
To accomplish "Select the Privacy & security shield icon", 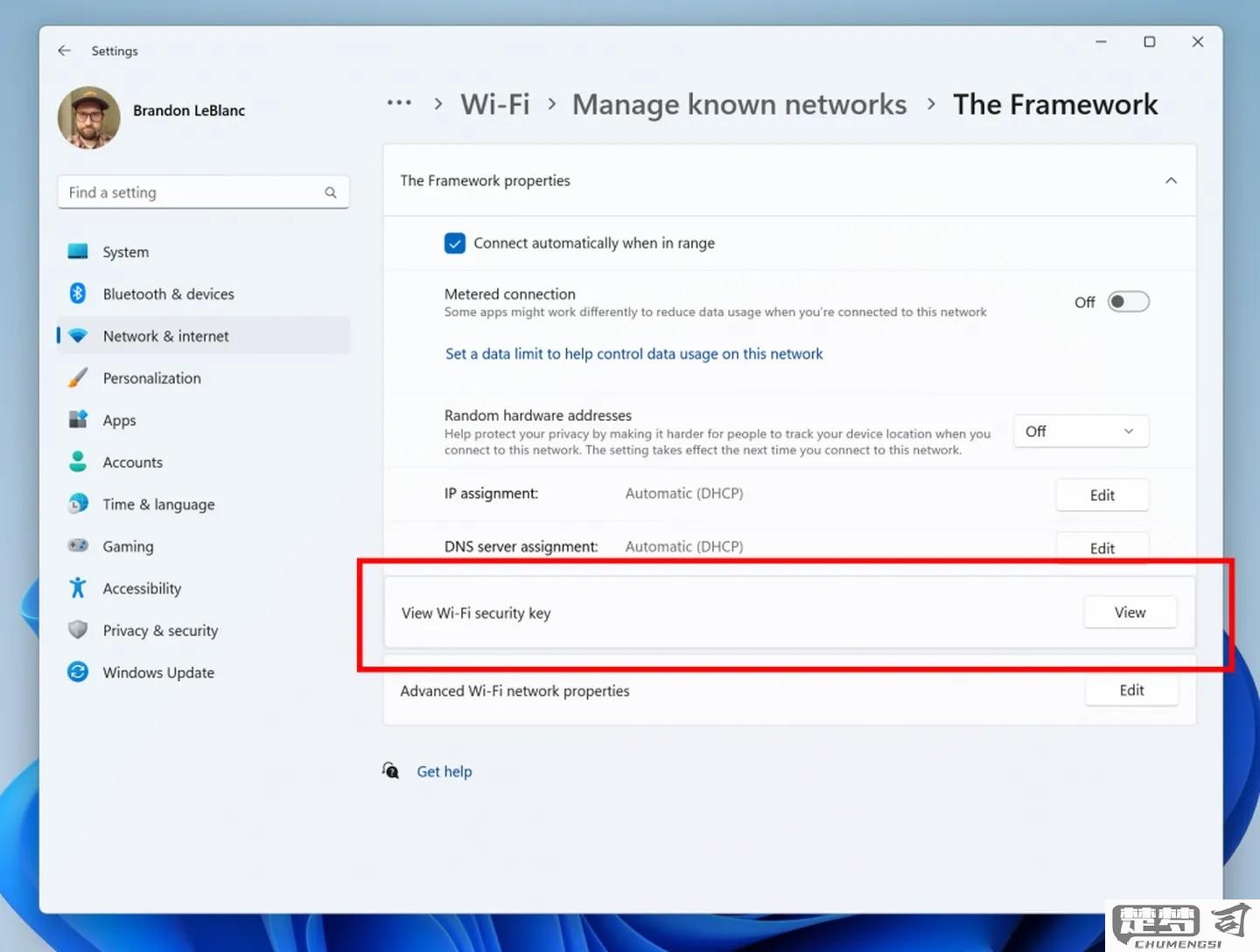I will tap(78, 630).
